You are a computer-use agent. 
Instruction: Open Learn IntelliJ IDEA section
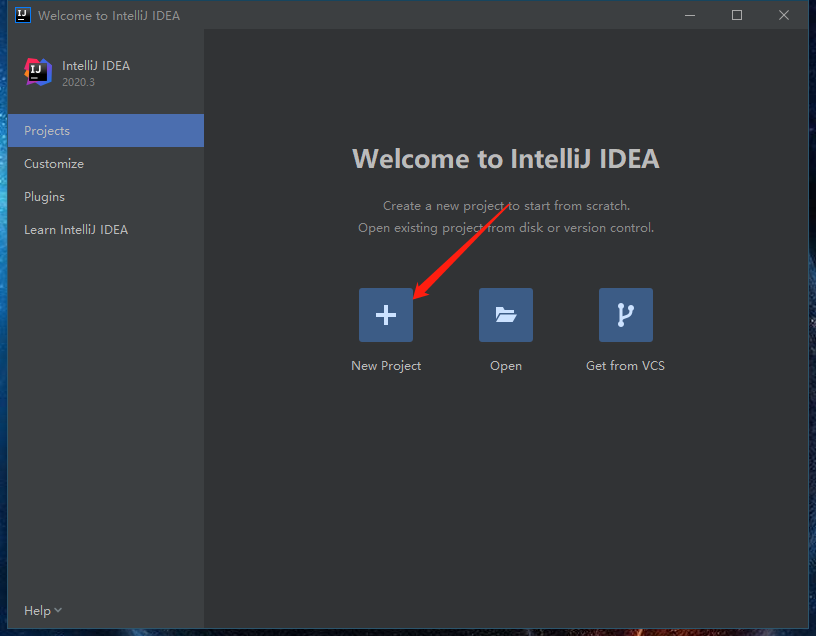coord(76,229)
